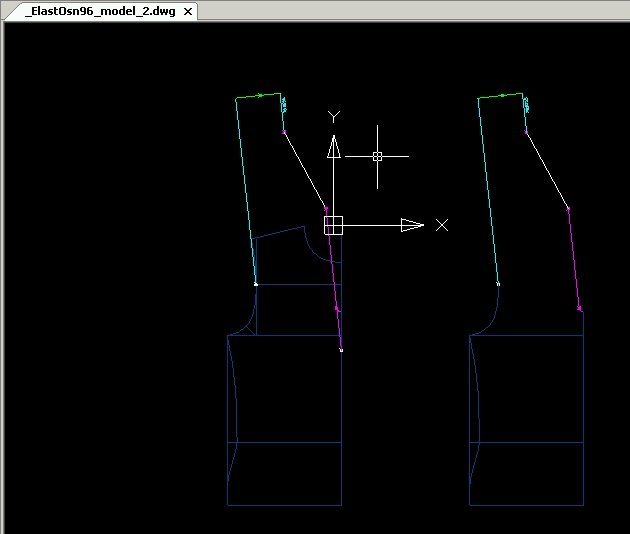Select the green top line of left pattern
Screen dimensions: 630x534
pyautogui.click(x=258, y=96)
